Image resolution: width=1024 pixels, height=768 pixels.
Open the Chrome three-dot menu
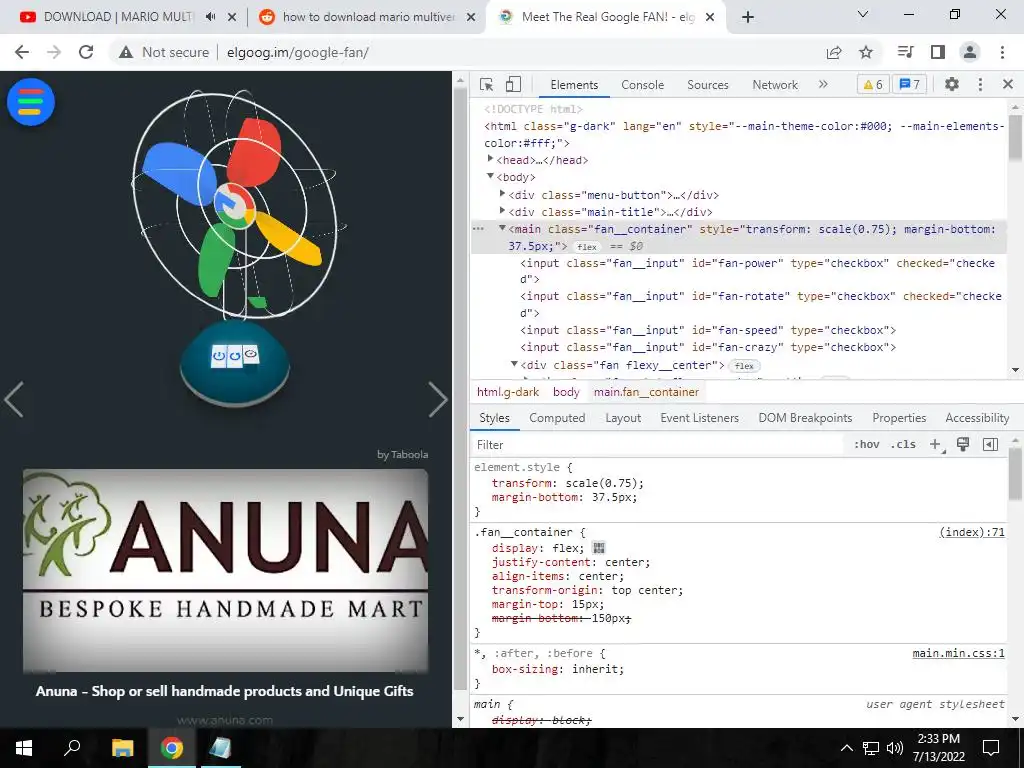1002,52
